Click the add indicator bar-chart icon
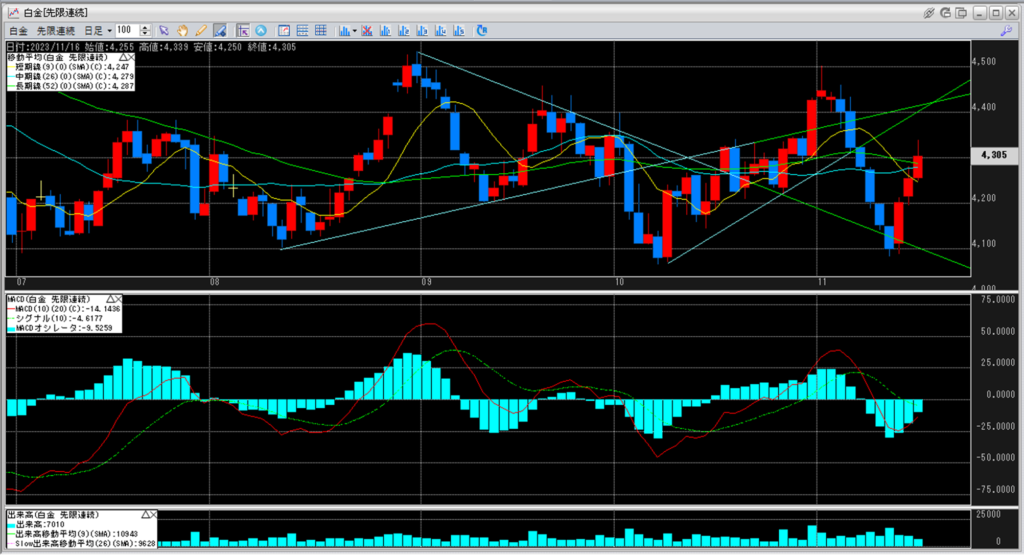Image resolution: width=1024 pixels, height=555 pixels. point(344,31)
